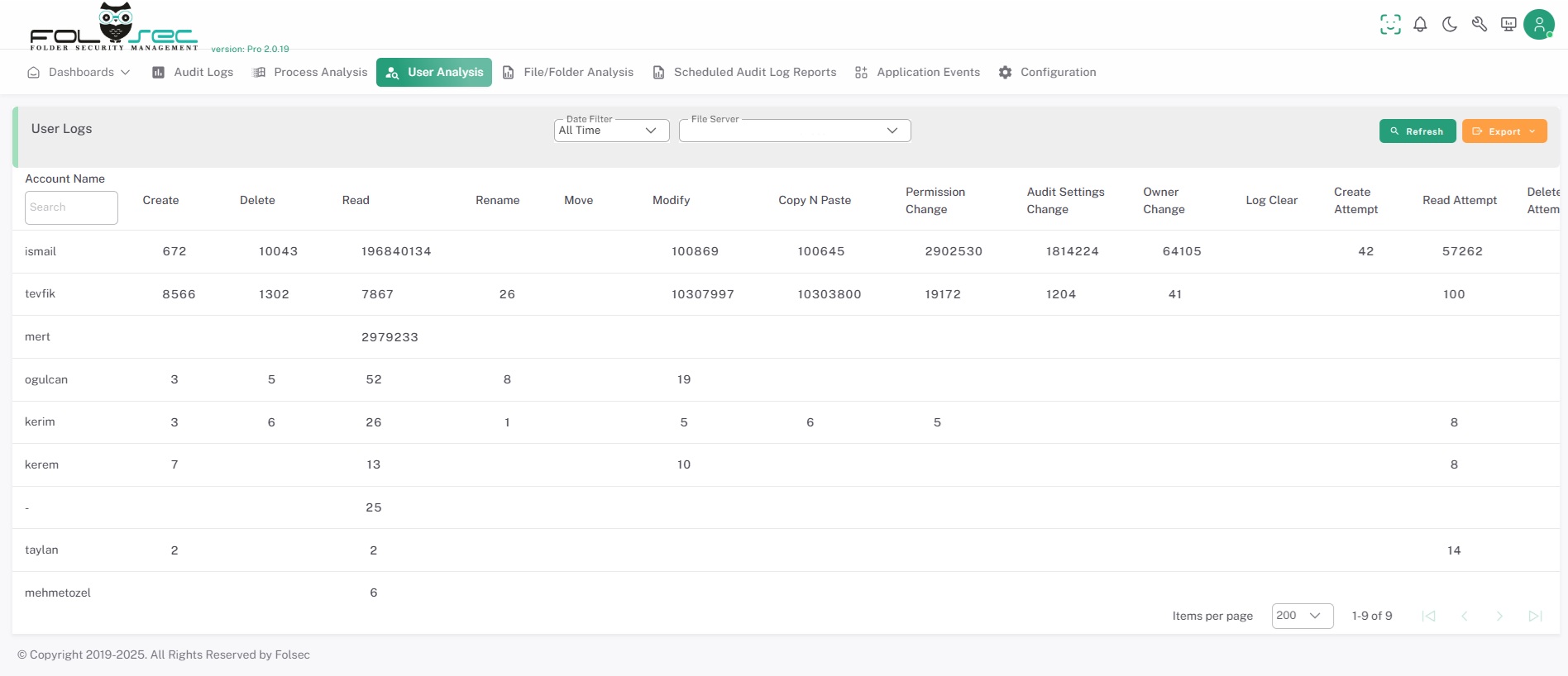Viewport: 1568px width, 676px height.
Task: Click the Account Name search field
Action: 71,207
